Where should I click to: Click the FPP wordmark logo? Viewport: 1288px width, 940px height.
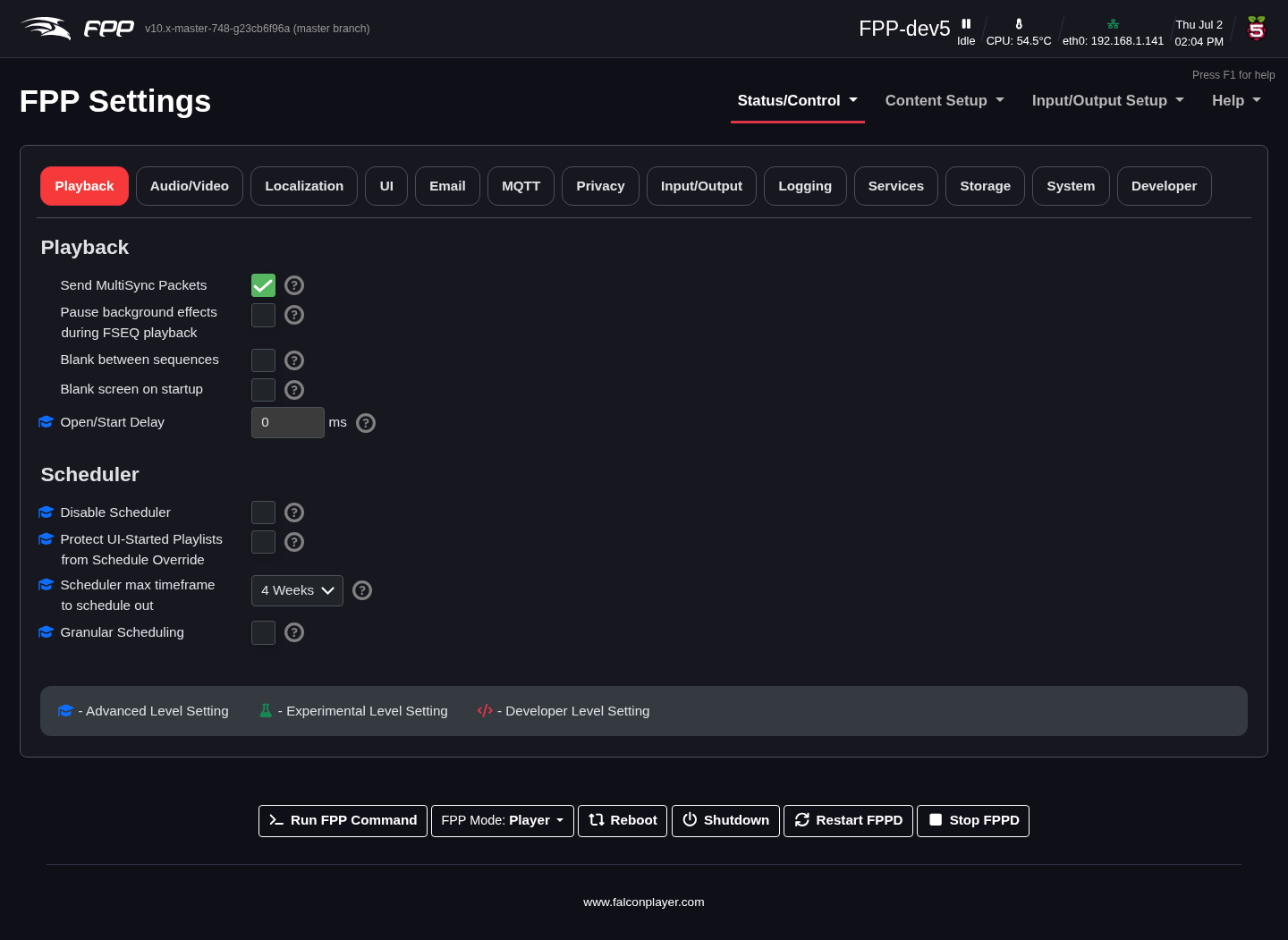pyautogui.click(x=109, y=29)
